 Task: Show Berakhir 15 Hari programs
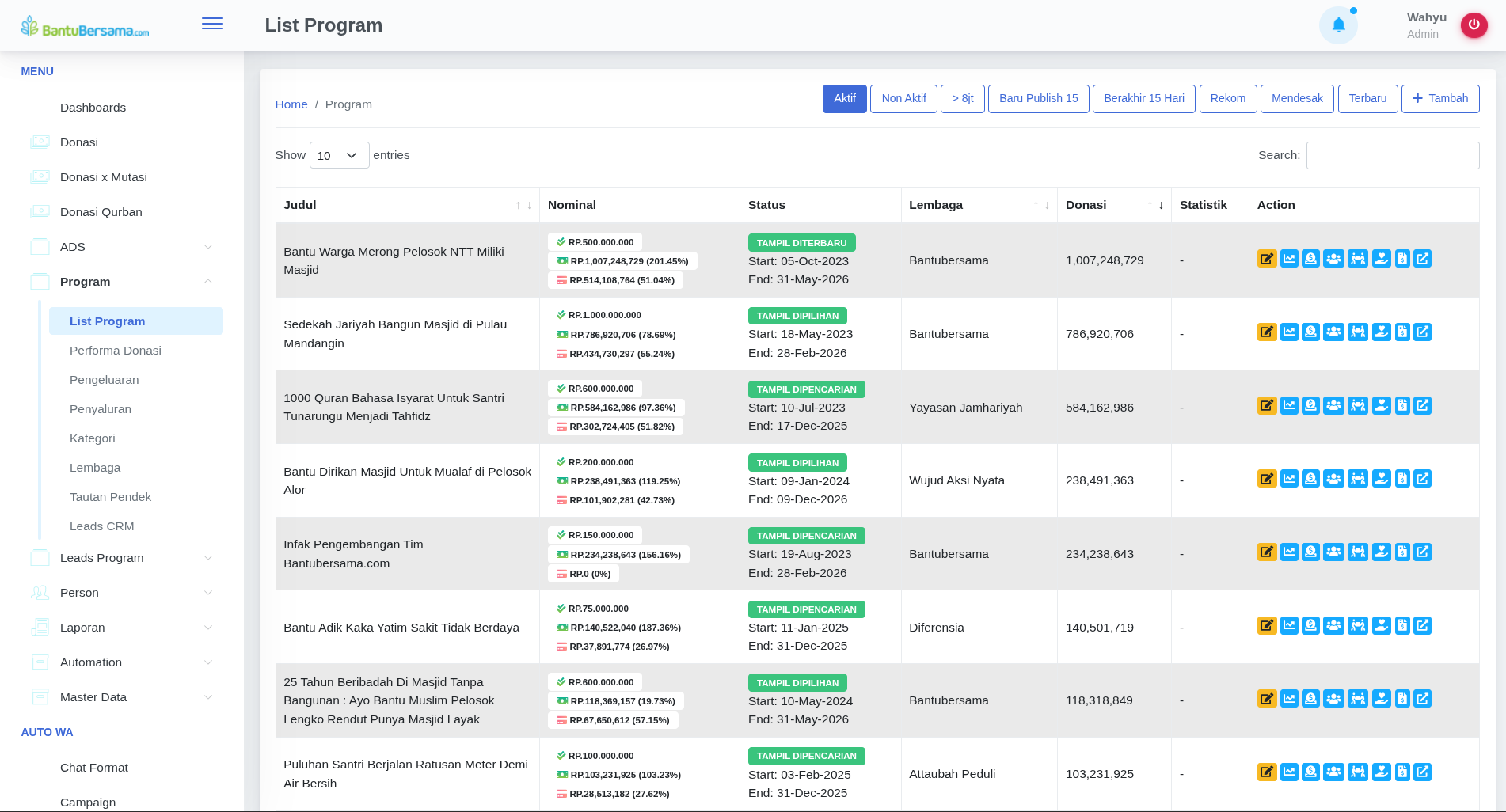[1144, 99]
